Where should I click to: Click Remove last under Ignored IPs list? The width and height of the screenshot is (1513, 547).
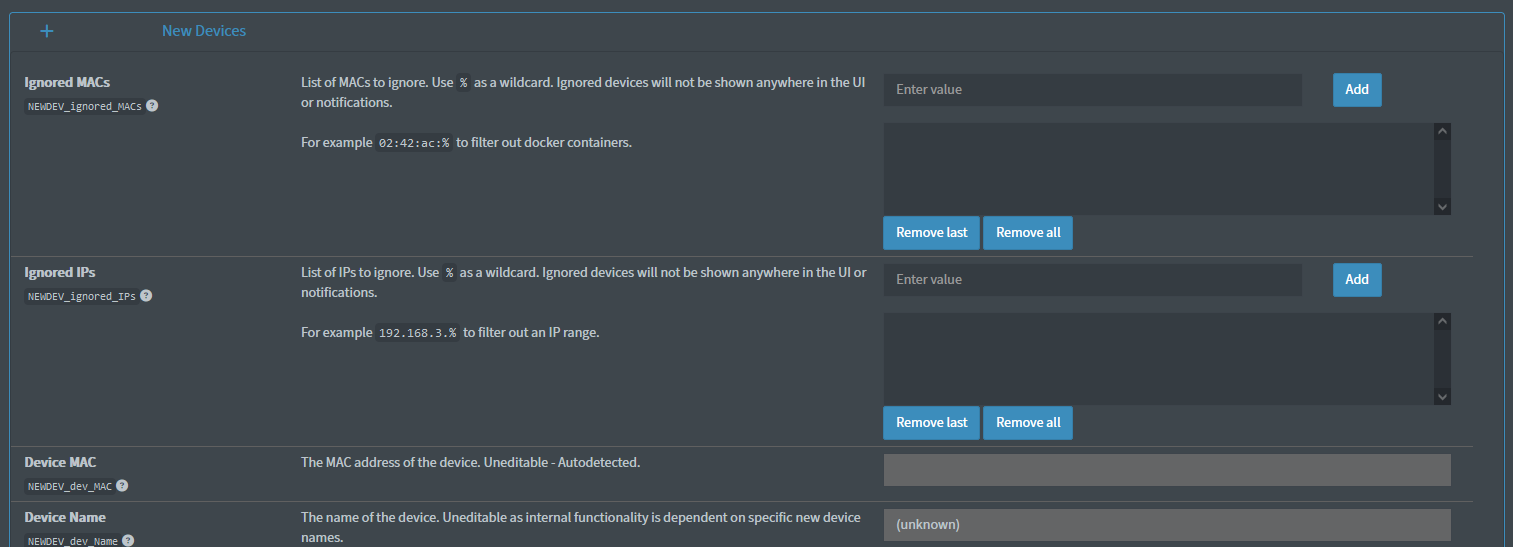coord(931,423)
